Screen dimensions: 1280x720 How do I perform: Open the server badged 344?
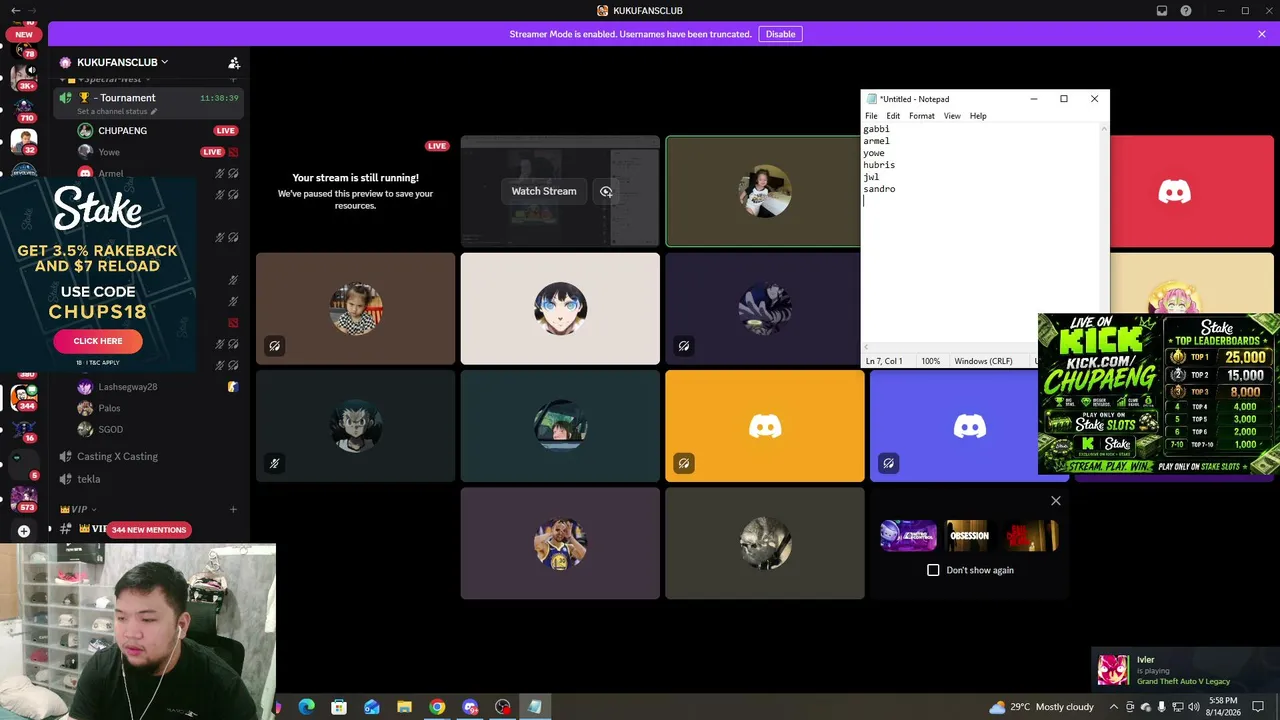24,397
